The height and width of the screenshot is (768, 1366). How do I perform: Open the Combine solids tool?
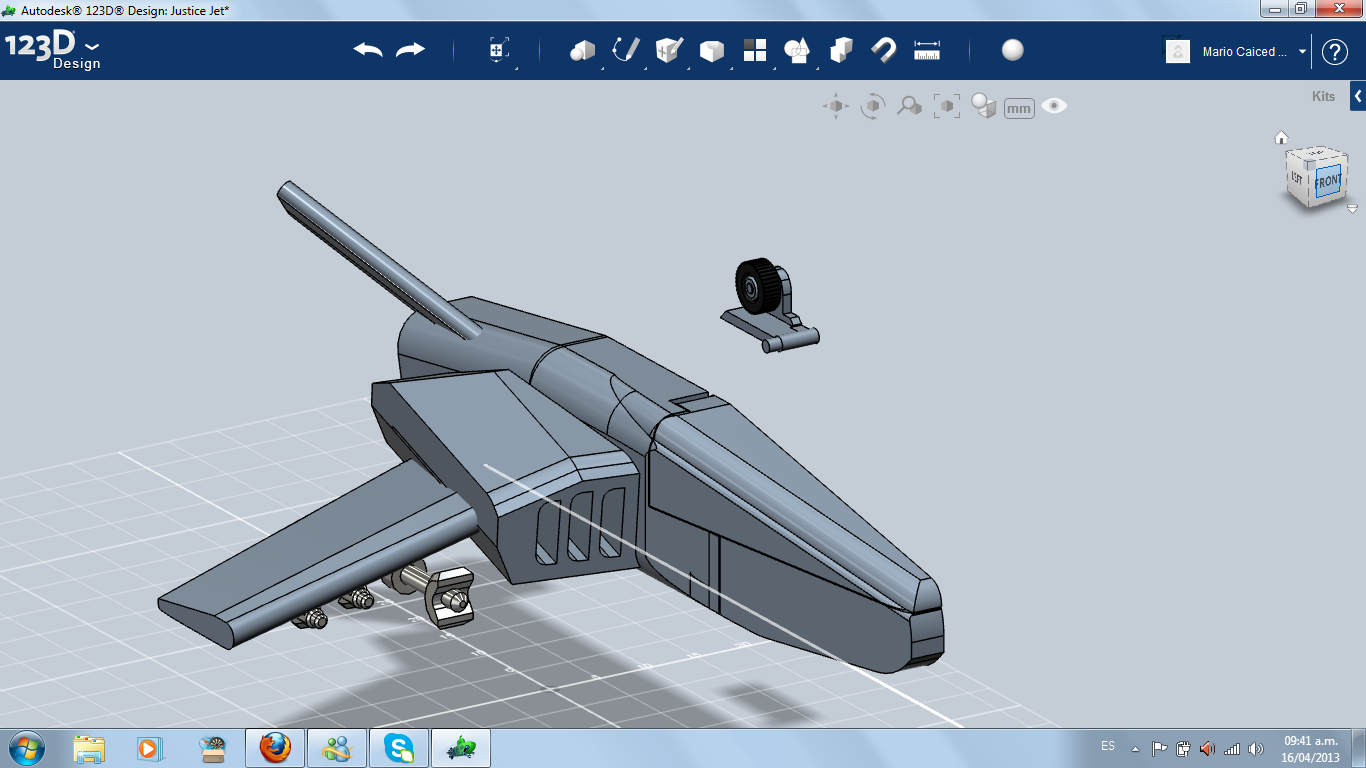(842, 50)
